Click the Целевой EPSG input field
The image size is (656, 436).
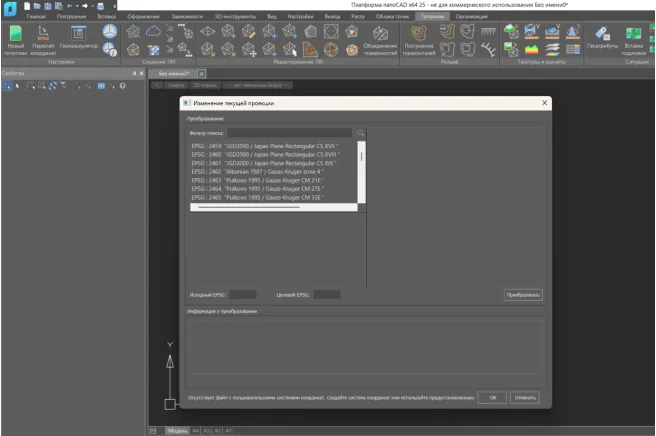[x=327, y=295]
